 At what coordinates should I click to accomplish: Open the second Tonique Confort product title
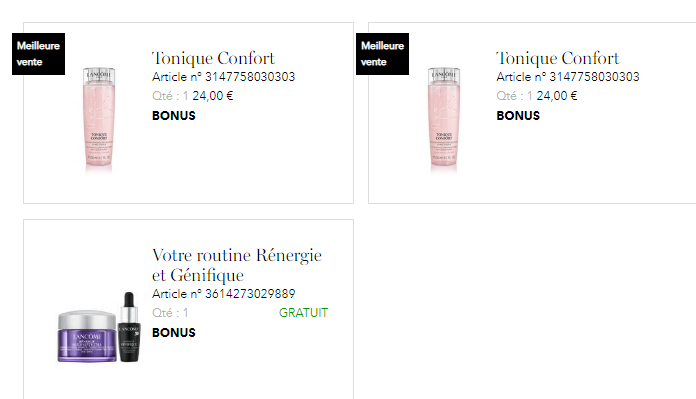pos(558,58)
